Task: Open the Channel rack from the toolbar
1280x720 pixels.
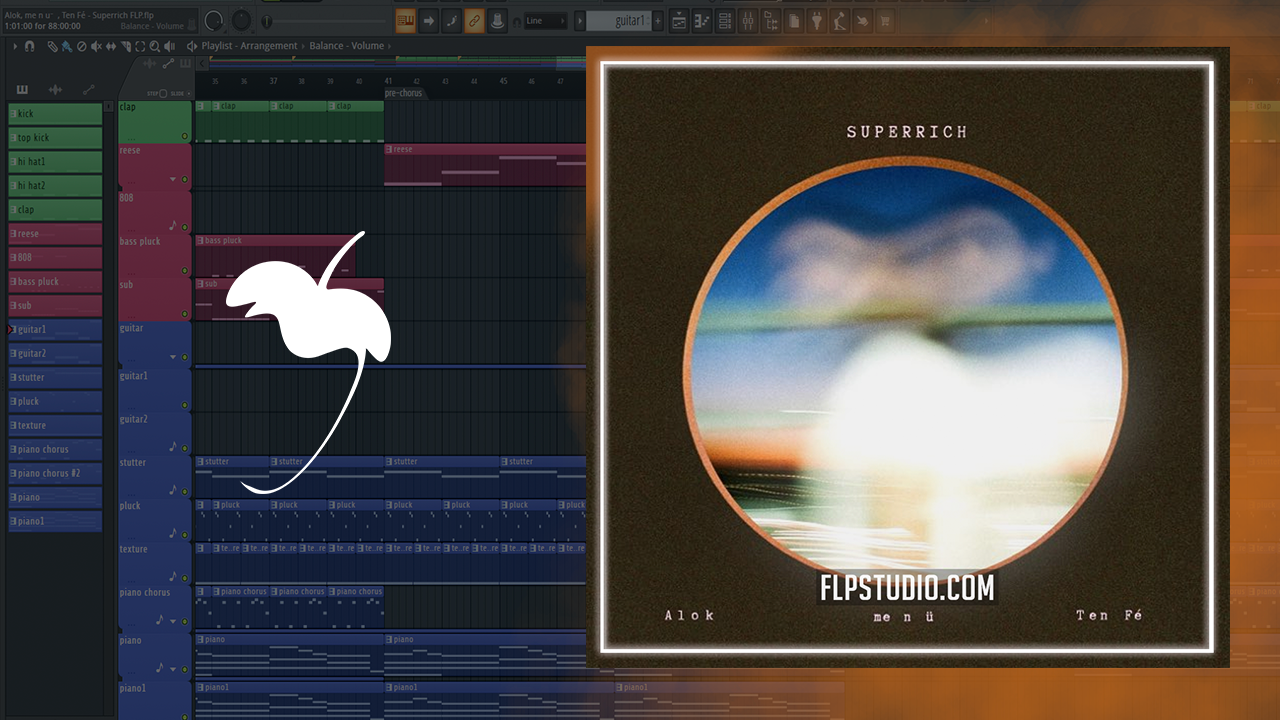Action: (727, 21)
